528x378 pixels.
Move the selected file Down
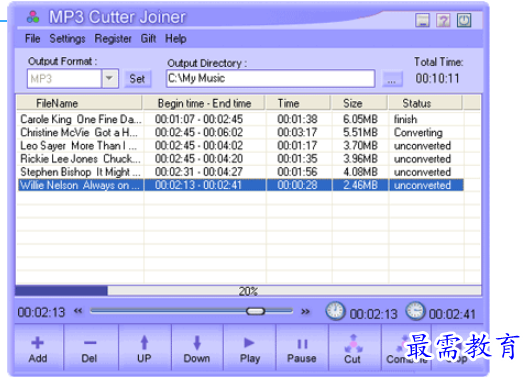click(197, 348)
